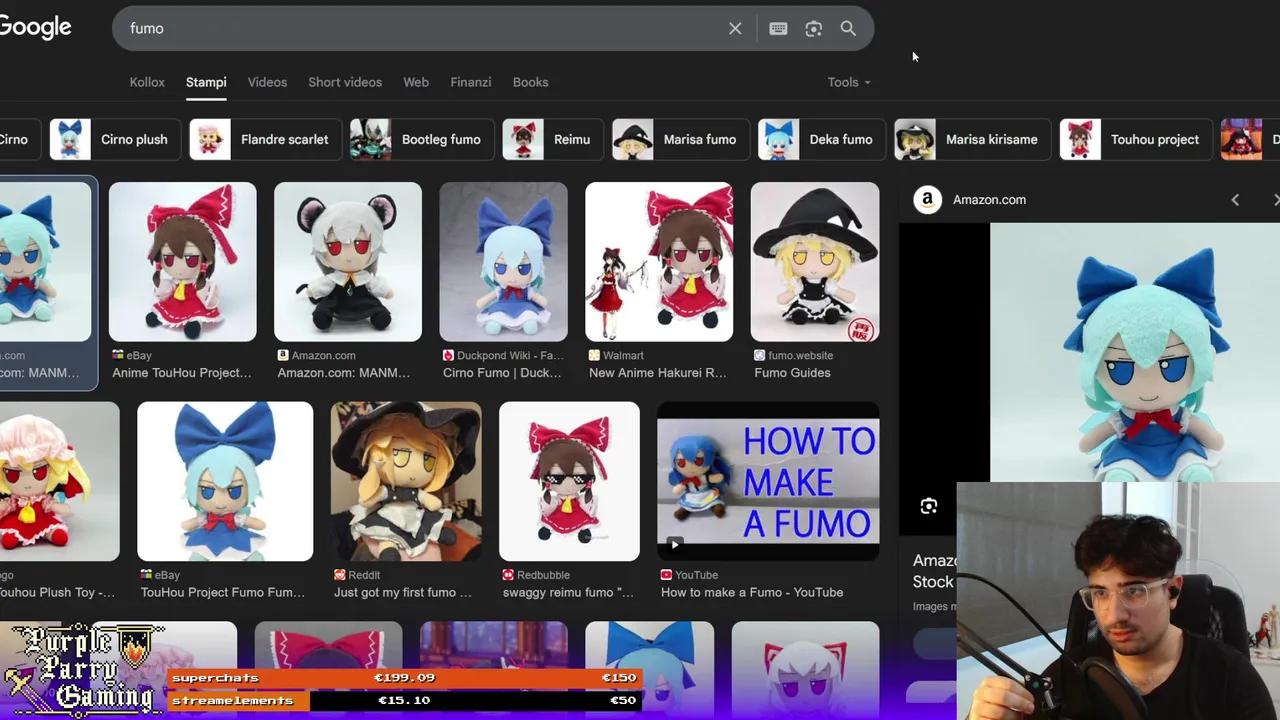Click the New Anime Hakurei link

tap(658, 373)
